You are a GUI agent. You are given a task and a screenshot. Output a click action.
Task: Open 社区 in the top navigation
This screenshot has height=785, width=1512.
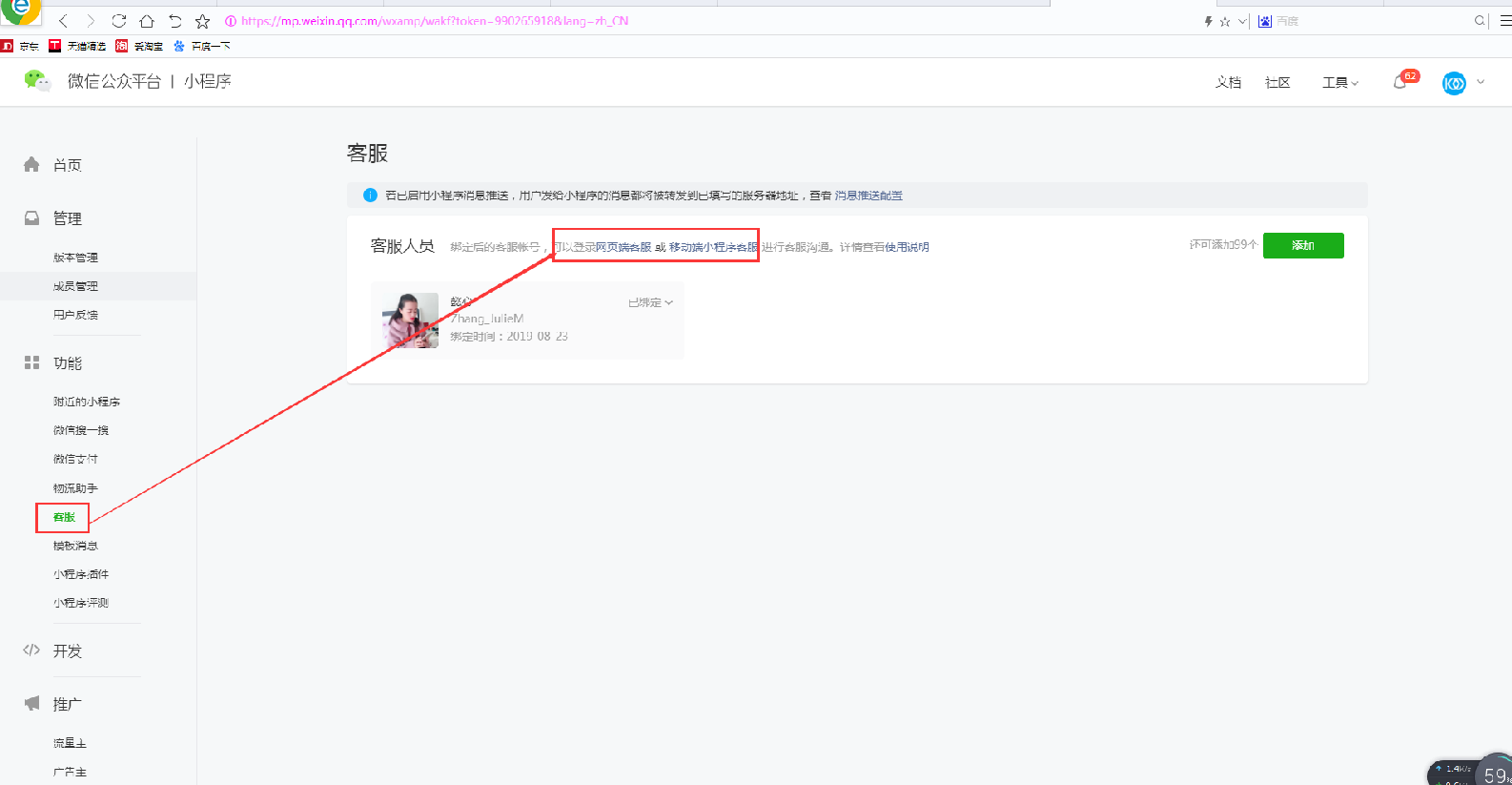[x=1277, y=83]
